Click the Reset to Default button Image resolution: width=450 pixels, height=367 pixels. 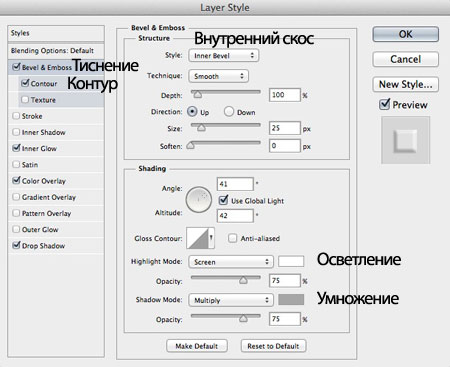pos(273,346)
